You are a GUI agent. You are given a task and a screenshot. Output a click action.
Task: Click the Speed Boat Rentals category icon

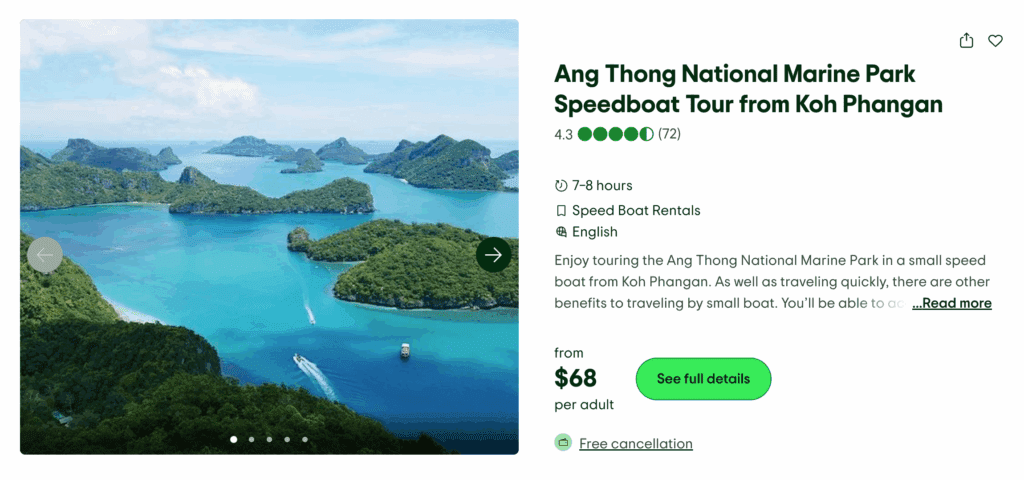pos(561,211)
